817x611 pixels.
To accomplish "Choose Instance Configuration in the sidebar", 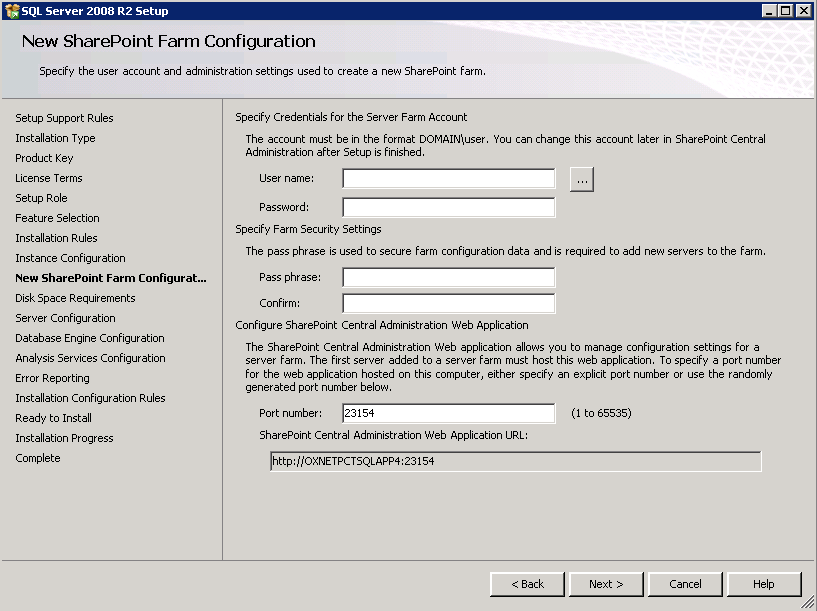I will 70,258.
